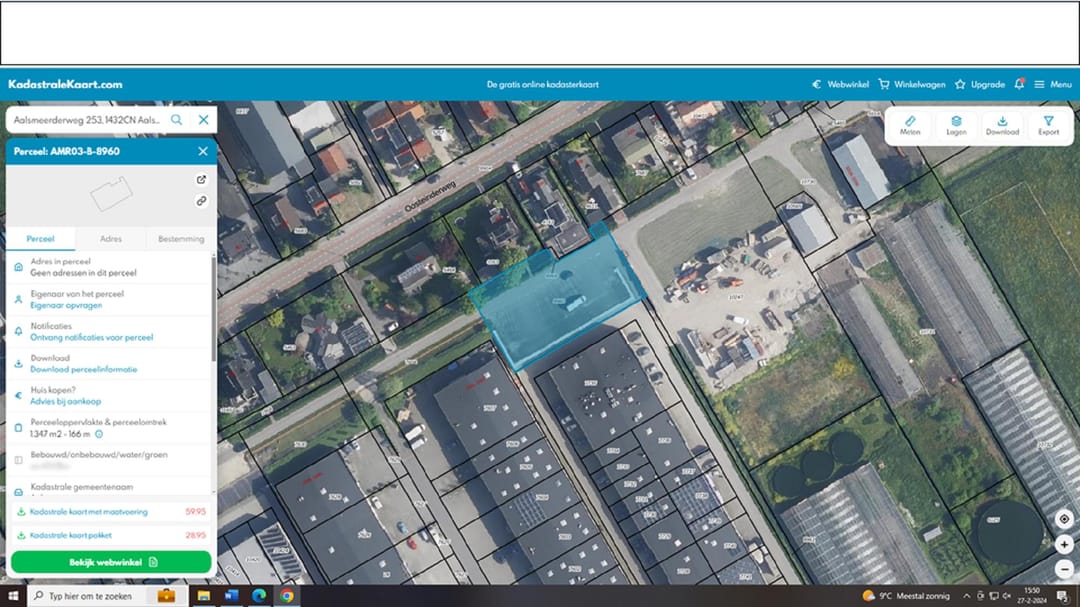Open the Winkelwagen shopping cart

[912, 84]
